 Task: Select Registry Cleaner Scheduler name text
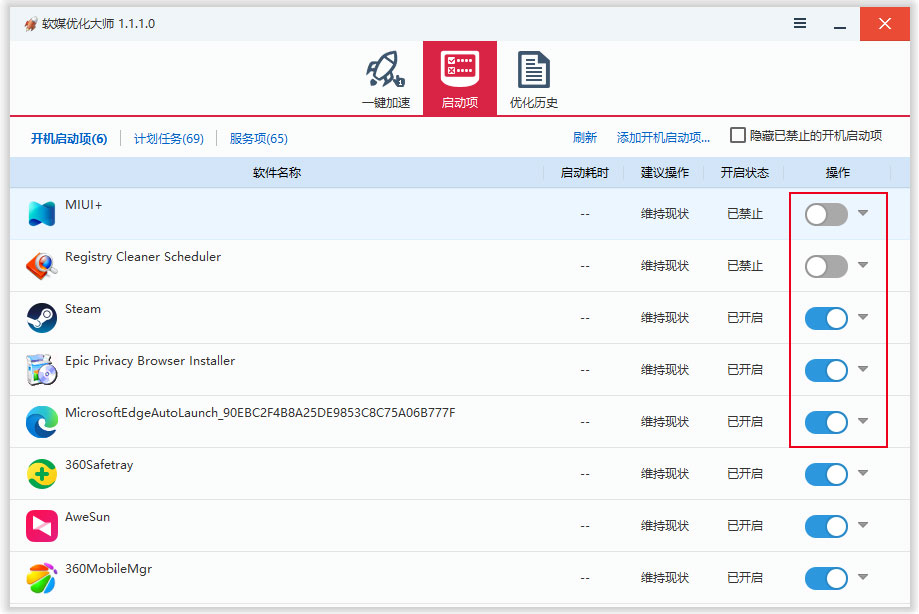click(x=143, y=257)
